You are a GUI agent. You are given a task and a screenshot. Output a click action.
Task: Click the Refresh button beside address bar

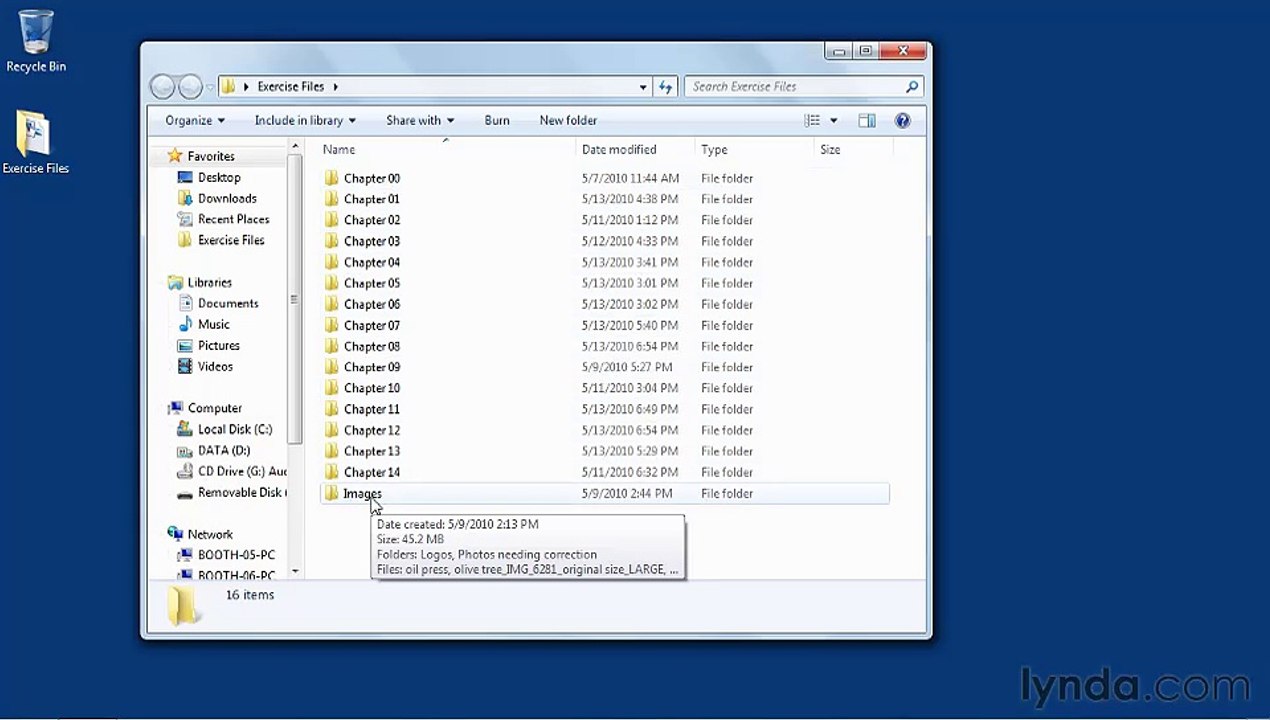(x=666, y=87)
